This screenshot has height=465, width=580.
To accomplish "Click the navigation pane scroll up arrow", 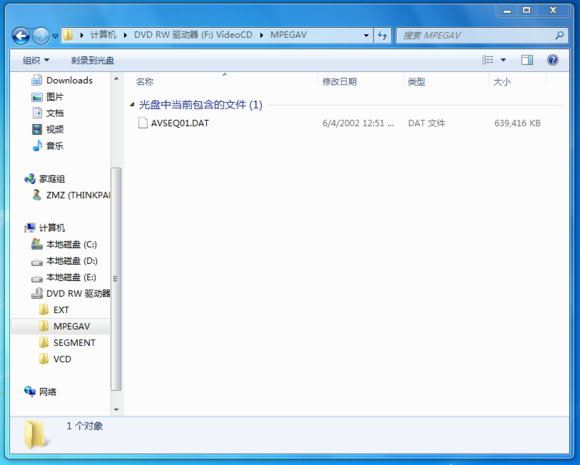I will [x=116, y=79].
